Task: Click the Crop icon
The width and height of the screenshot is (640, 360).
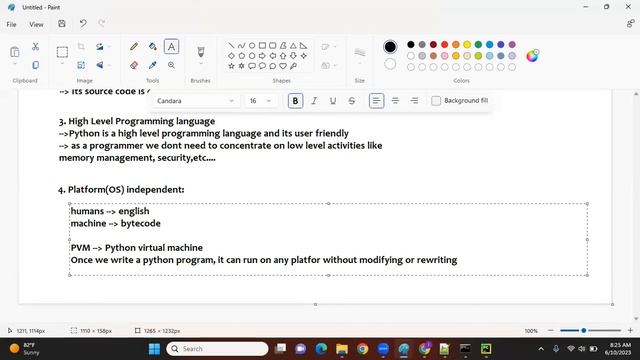Action: tap(81, 47)
